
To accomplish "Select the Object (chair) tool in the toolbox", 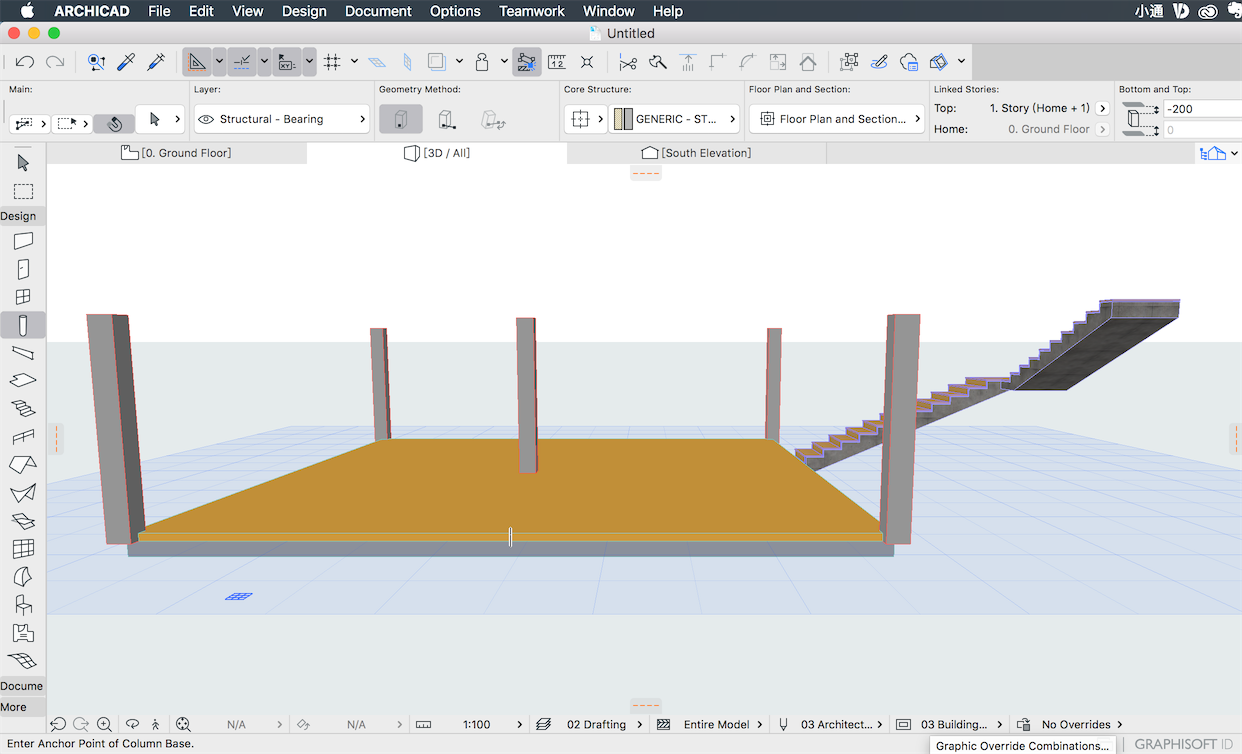I will [x=23, y=605].
